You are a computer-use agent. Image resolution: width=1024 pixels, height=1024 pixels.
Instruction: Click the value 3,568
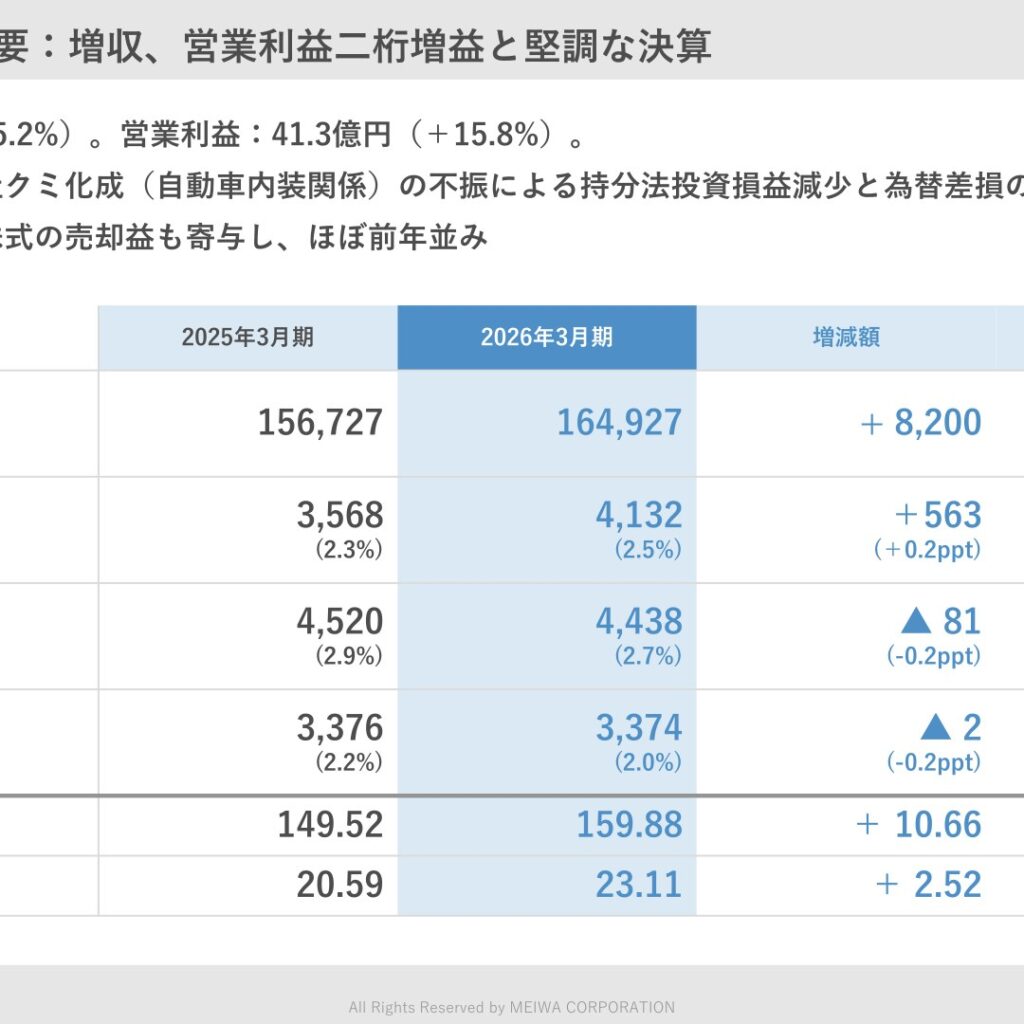tap(340, 515)
